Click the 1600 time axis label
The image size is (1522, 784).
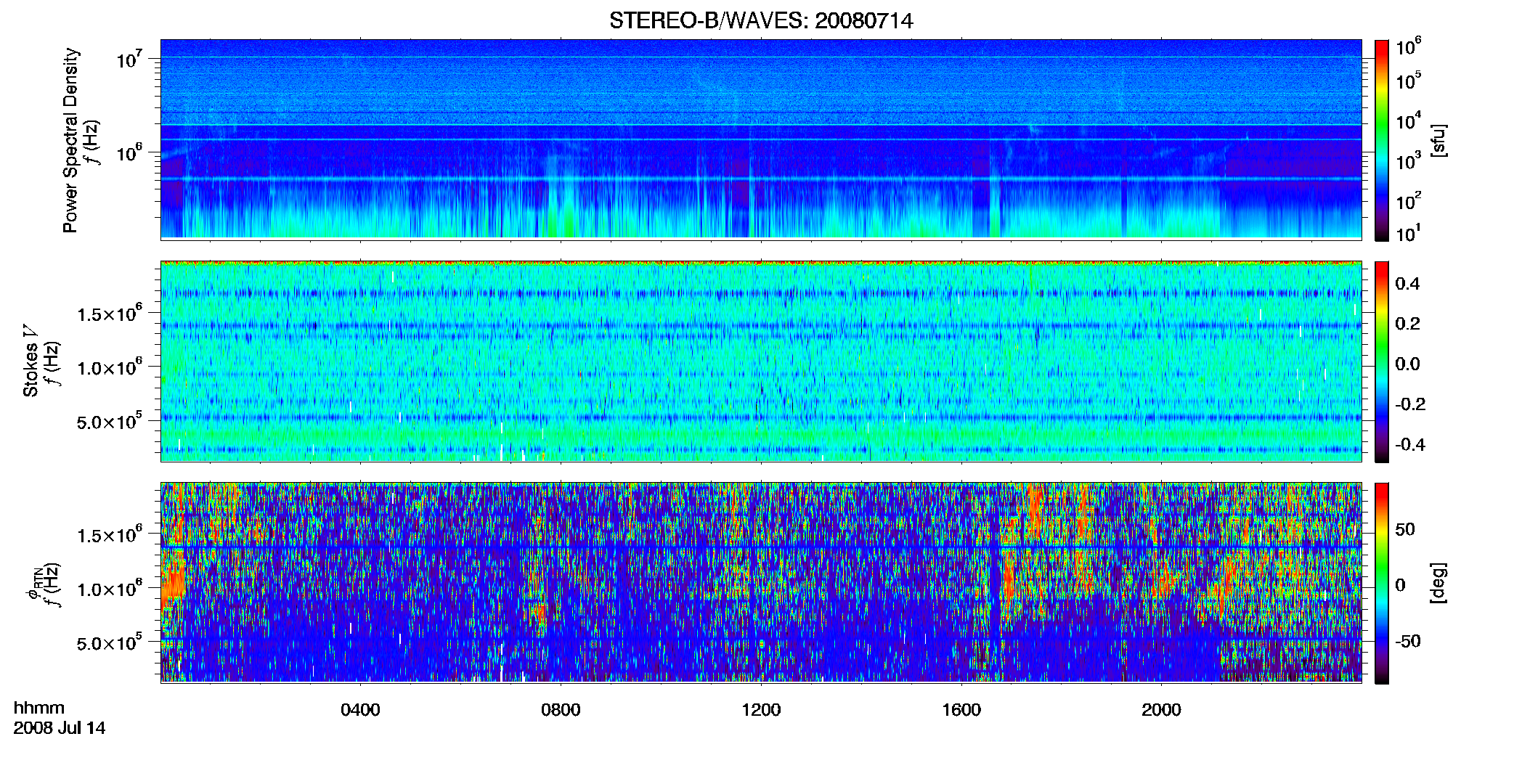(961, 710)
